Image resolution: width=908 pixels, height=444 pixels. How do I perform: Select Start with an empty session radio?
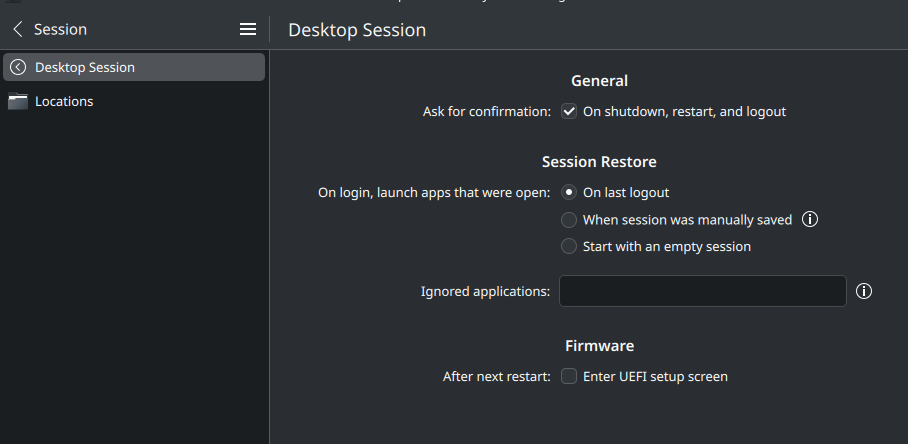point(569,247)
